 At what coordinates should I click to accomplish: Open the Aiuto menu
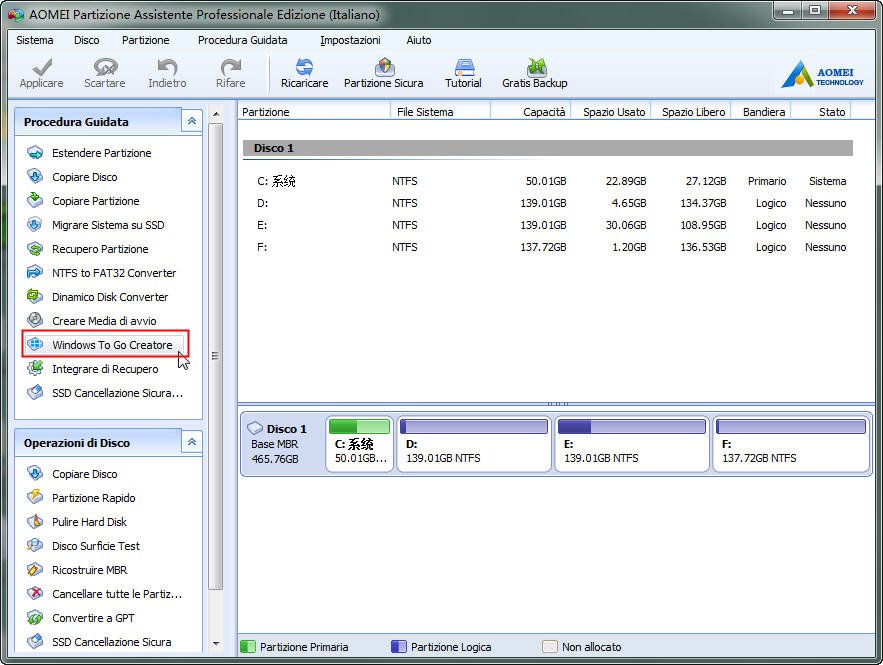click(419, 40)
